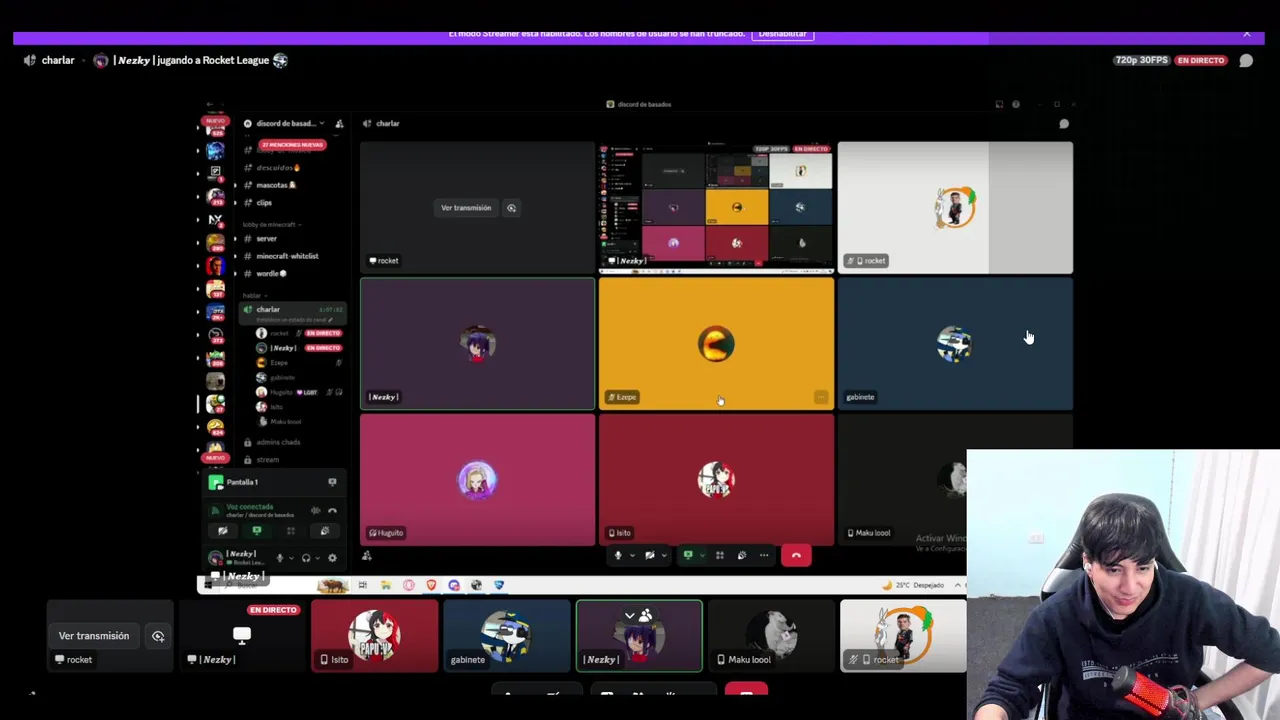
Task: Select lsito participant thumbnail in bottom strip
Action: 374,636
